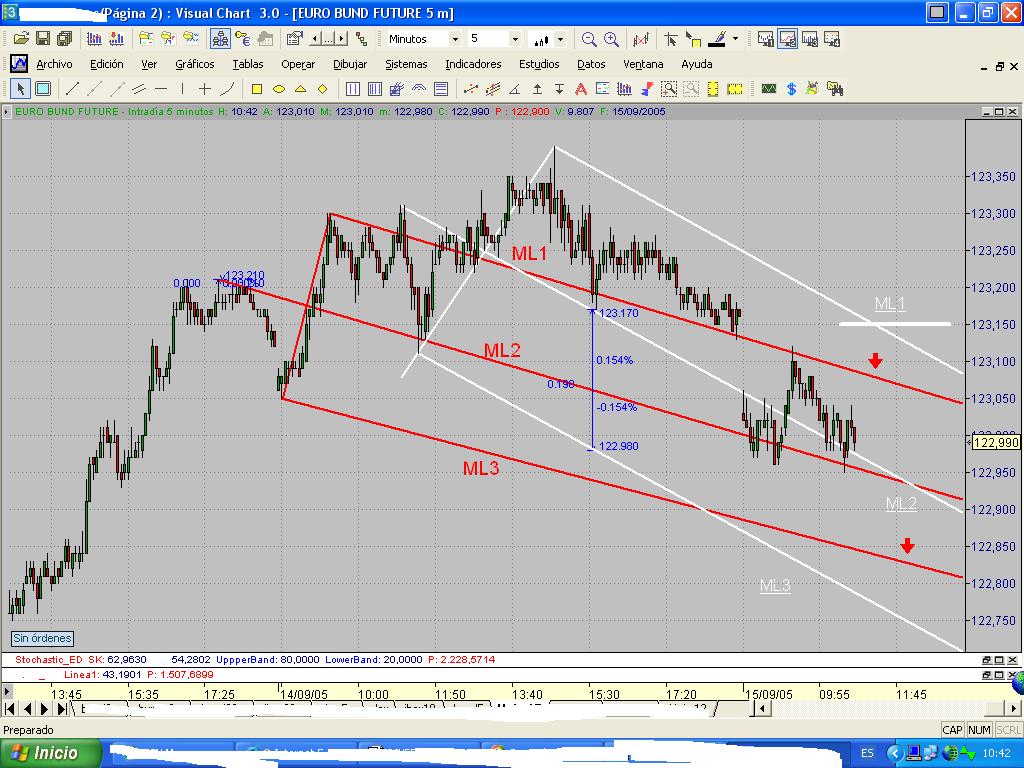Click the 10:42 taskbar clock
Viewport: 1024px width, 768px height.
[x=996, y=753]
